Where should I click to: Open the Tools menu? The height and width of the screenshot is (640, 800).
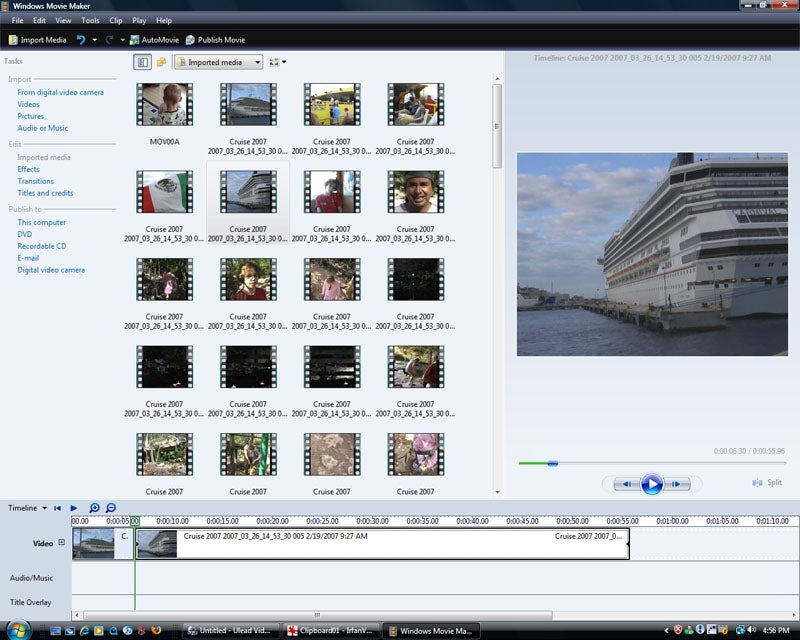pos(90,20)
